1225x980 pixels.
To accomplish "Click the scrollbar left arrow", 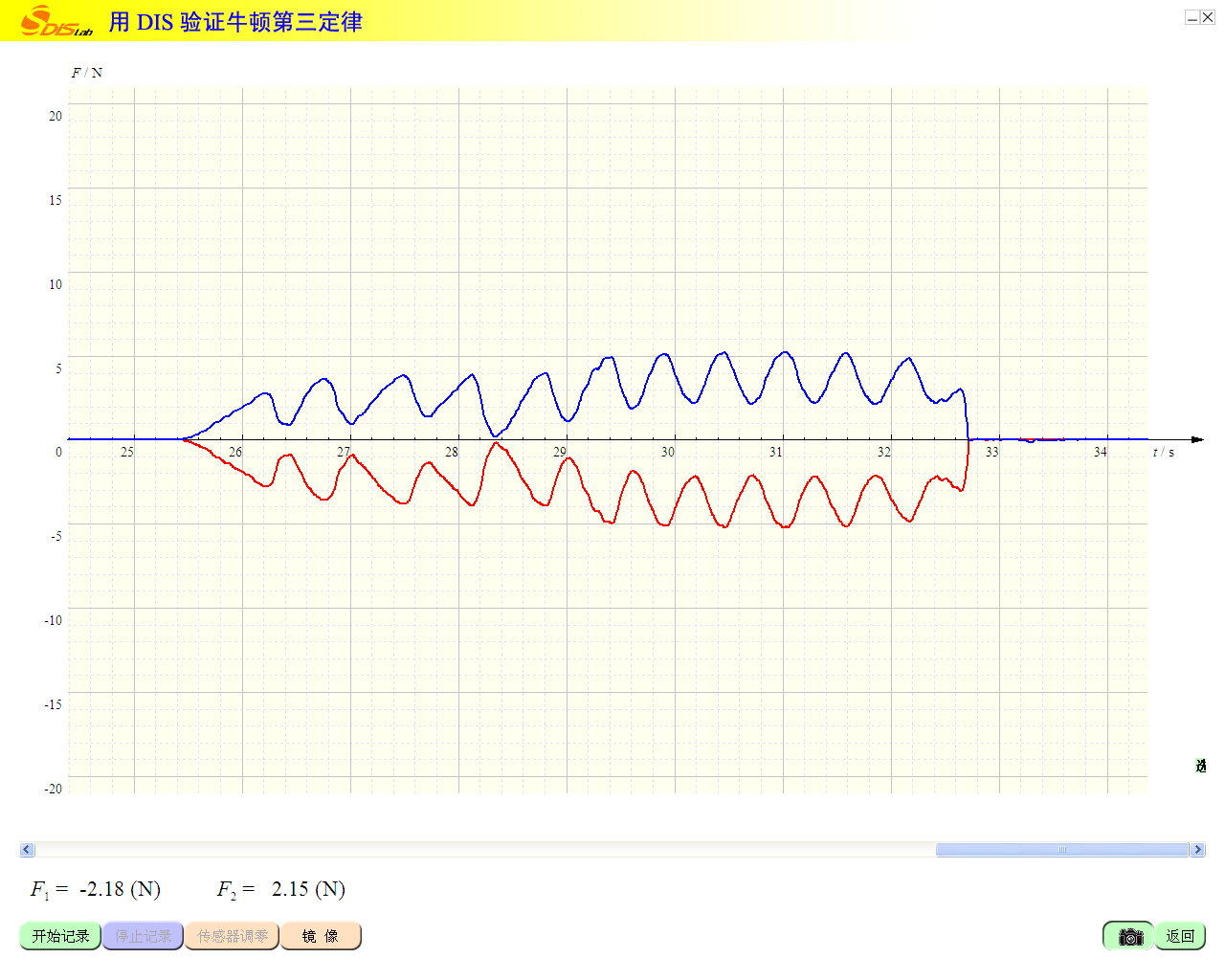I will click(x=27, y=850).
